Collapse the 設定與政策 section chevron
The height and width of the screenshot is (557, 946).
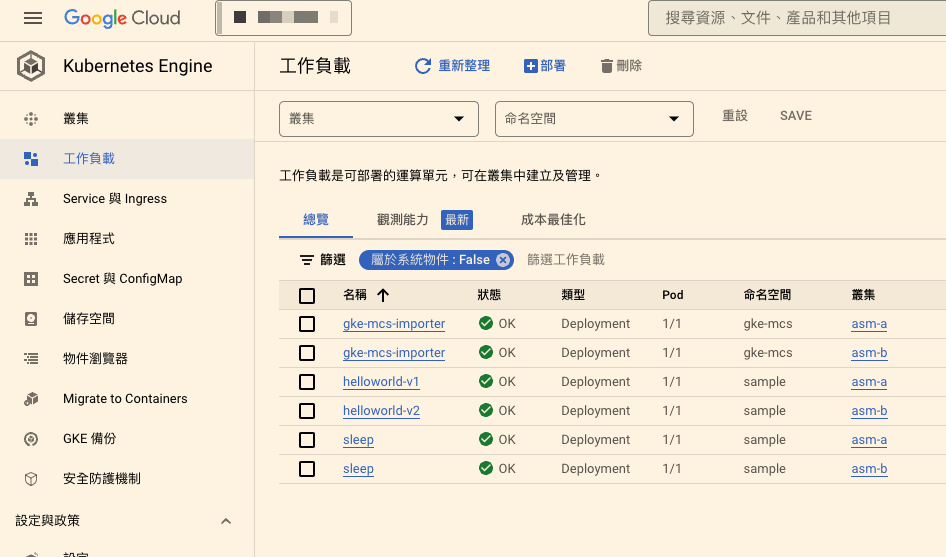(226, 521)
